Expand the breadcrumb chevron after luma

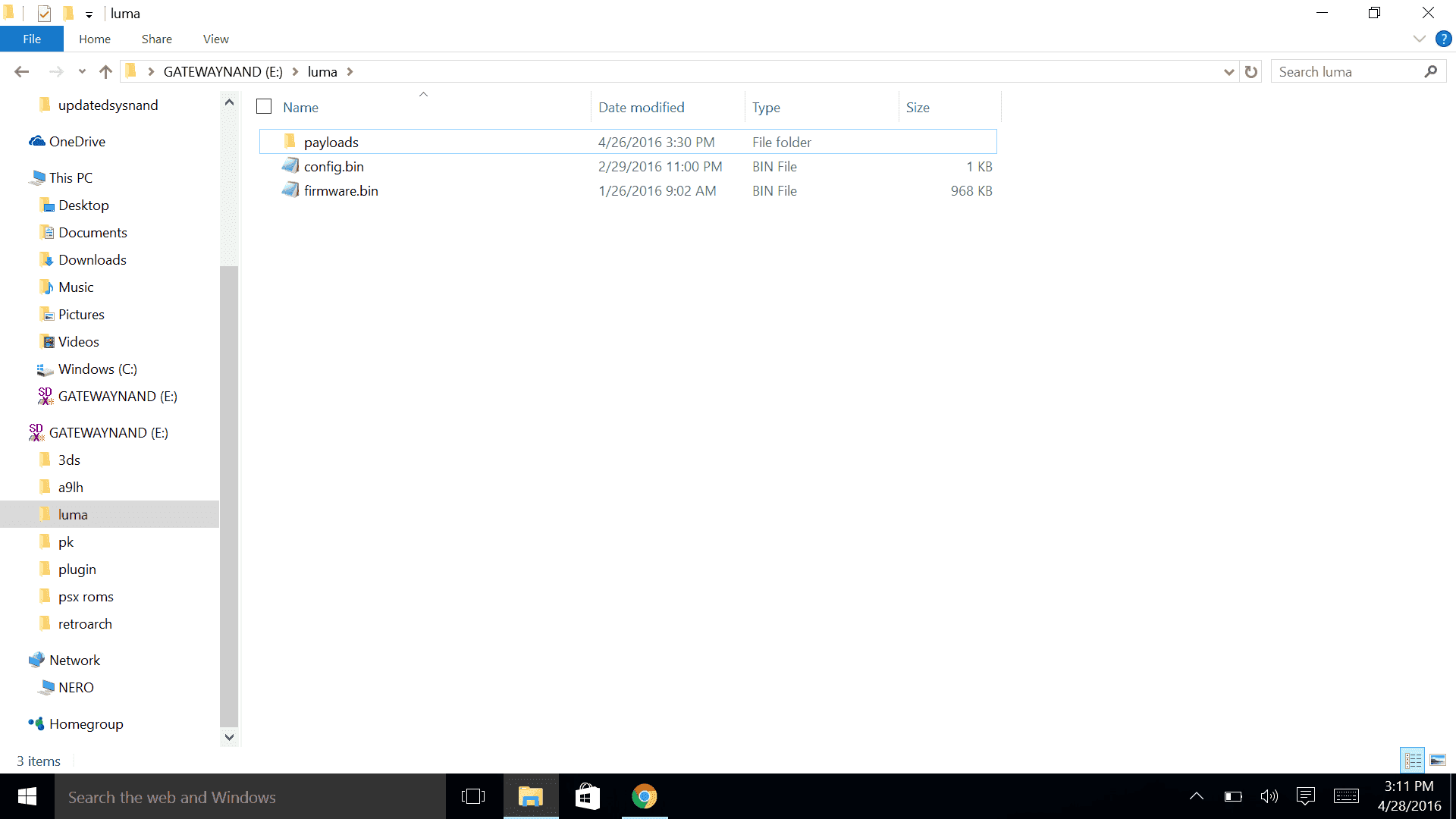tap(350, 71)
